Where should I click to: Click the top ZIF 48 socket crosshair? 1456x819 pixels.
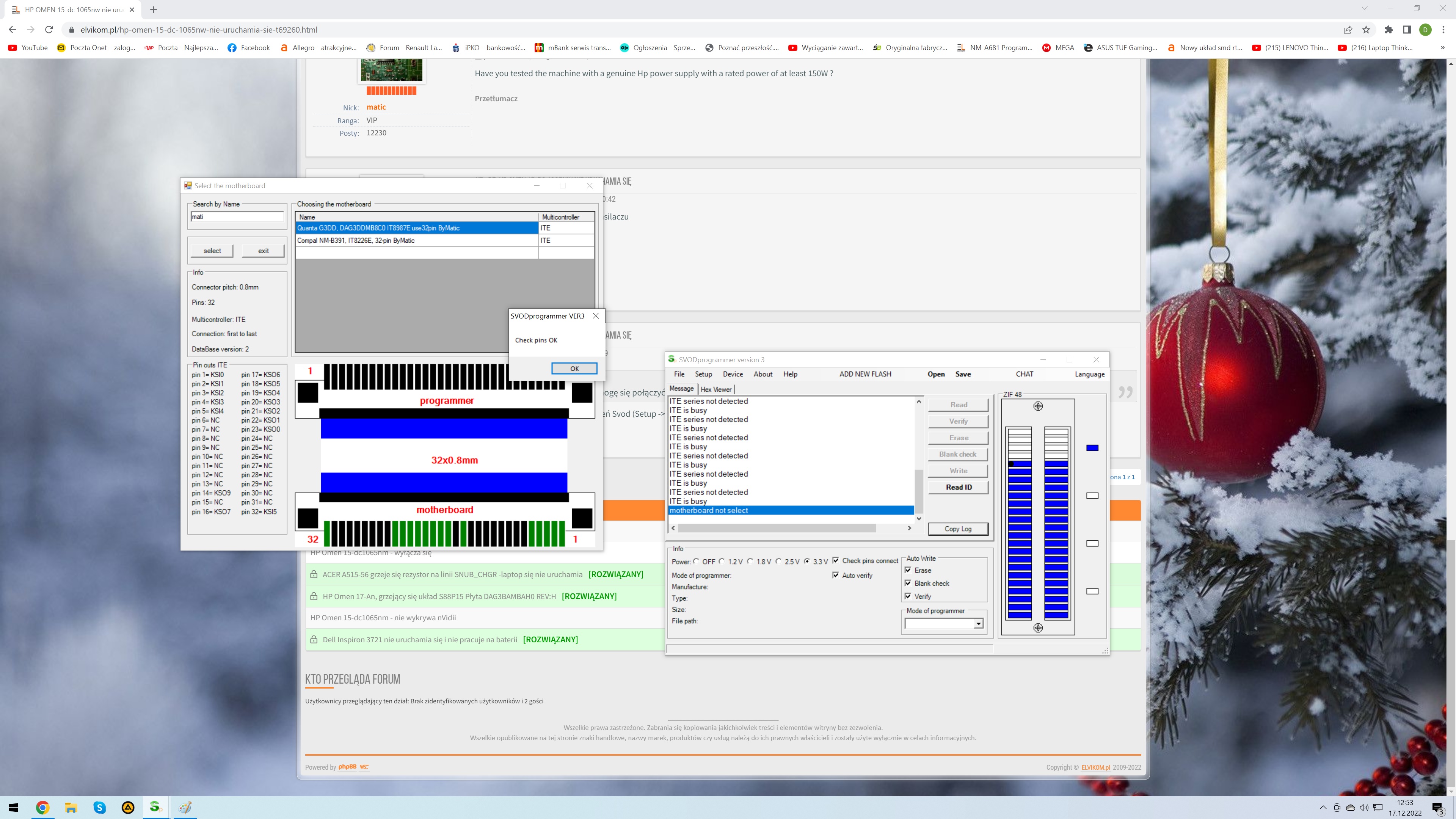coord(1038,406)
